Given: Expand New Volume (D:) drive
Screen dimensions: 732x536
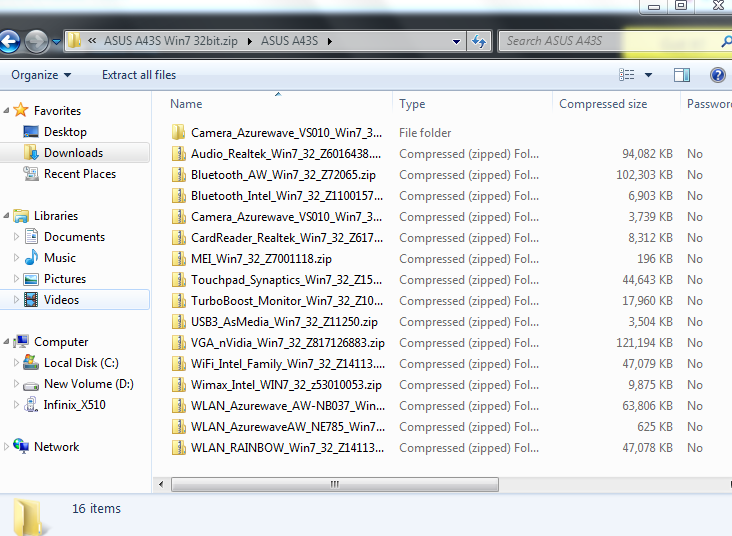Looking at the screenshot, I should (16, 384).
